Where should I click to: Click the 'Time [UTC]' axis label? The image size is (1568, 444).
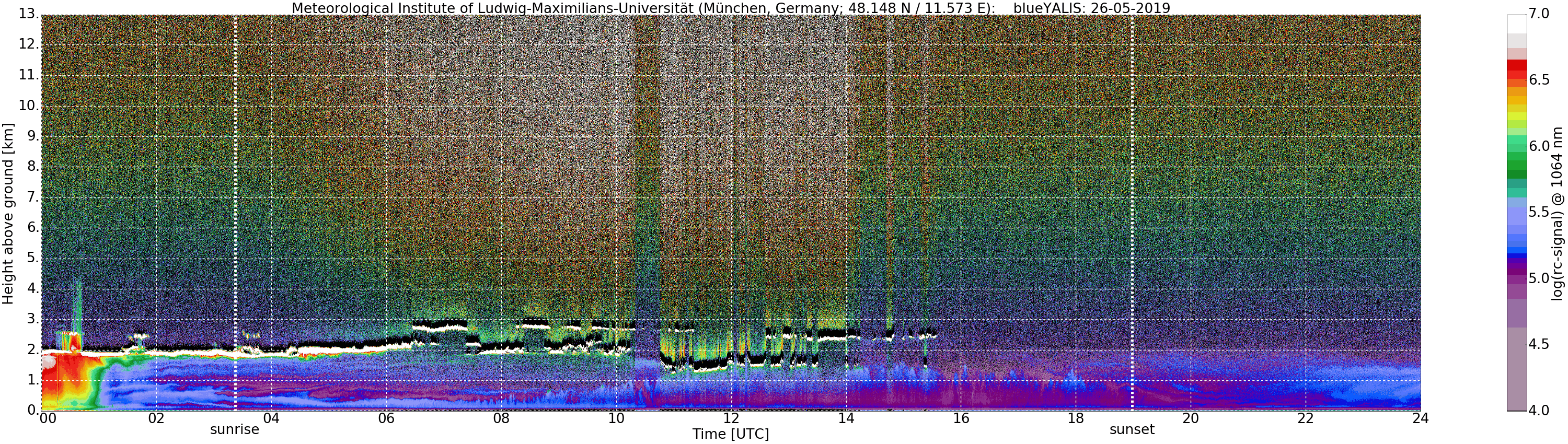[x=731, y=434]
